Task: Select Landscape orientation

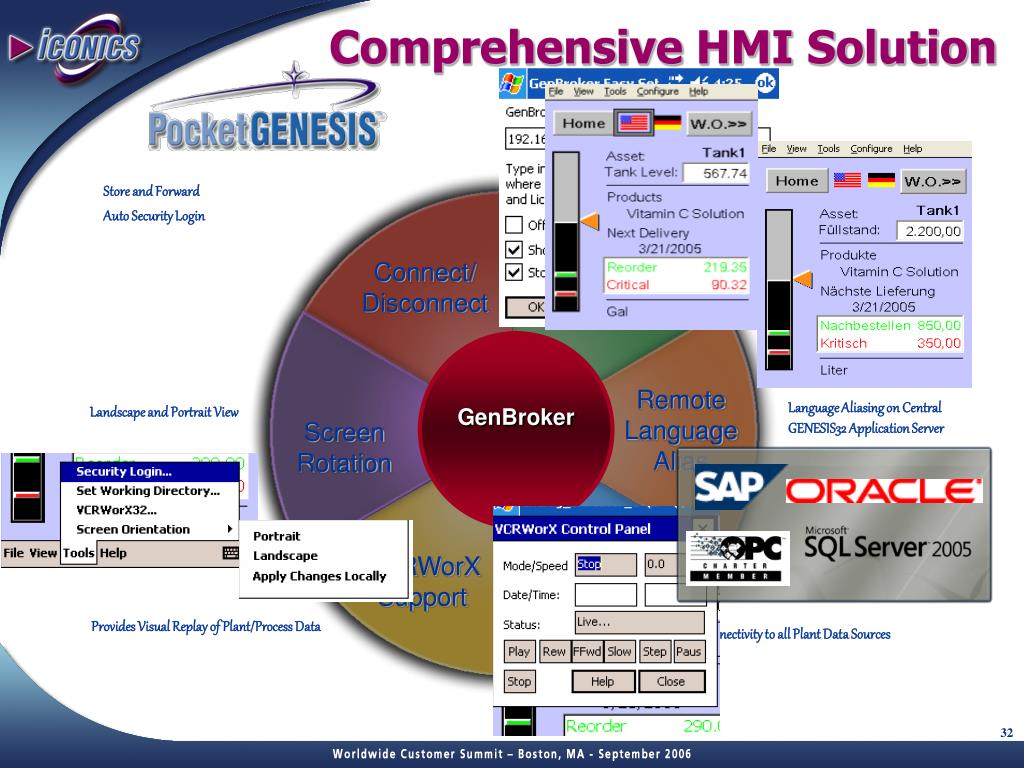Action: coord(285,556)
